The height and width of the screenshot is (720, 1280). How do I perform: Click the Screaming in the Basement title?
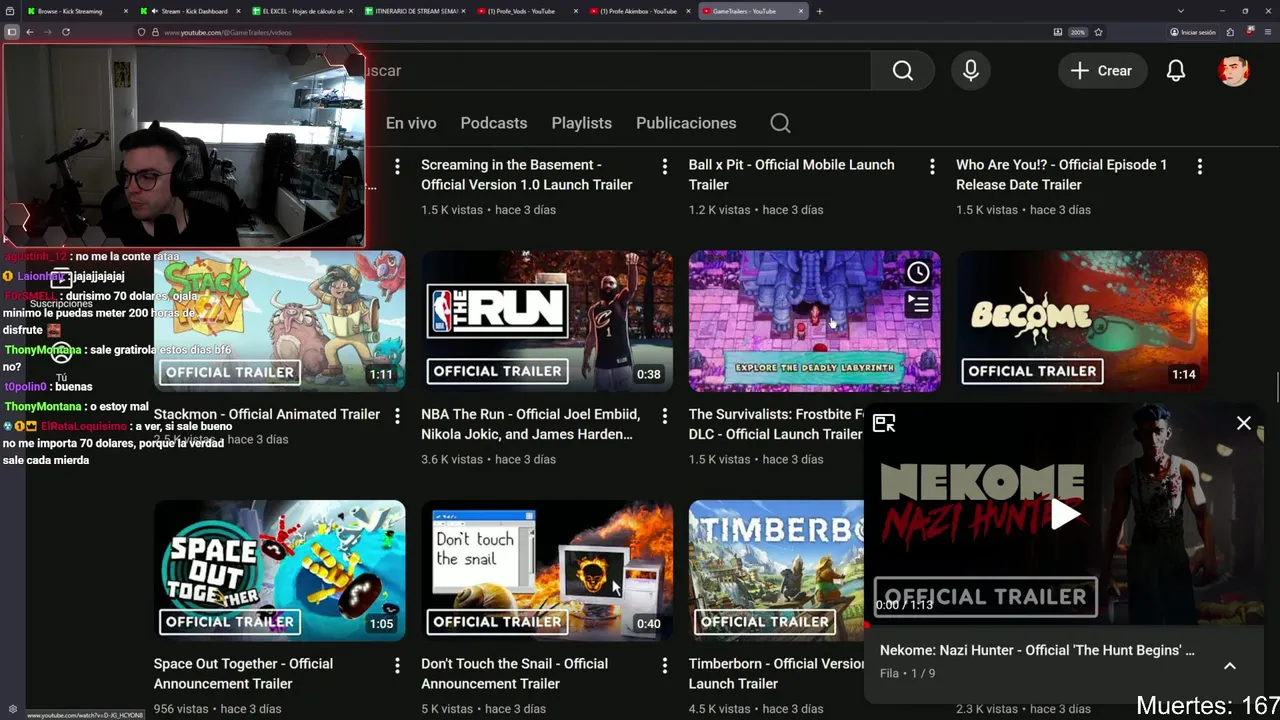coord(526,175)
